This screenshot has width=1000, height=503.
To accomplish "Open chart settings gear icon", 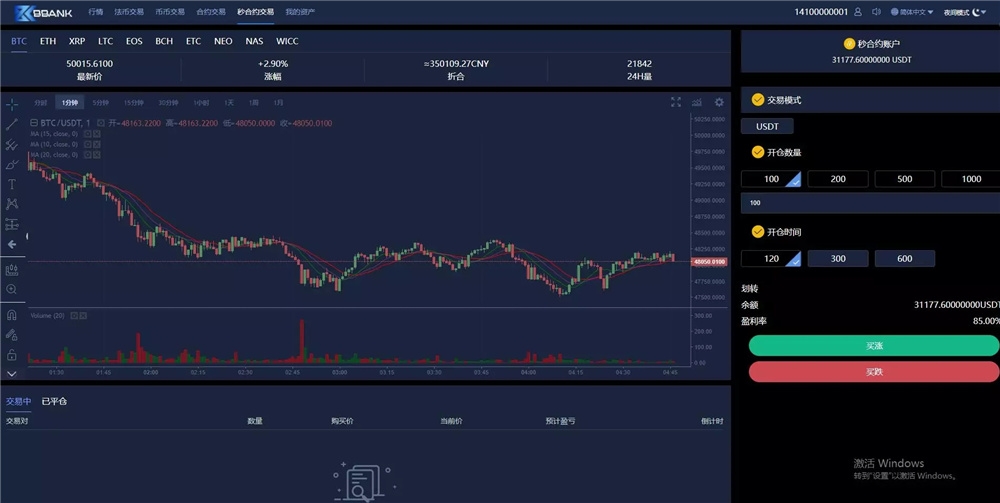I will (x=719, y=102).
